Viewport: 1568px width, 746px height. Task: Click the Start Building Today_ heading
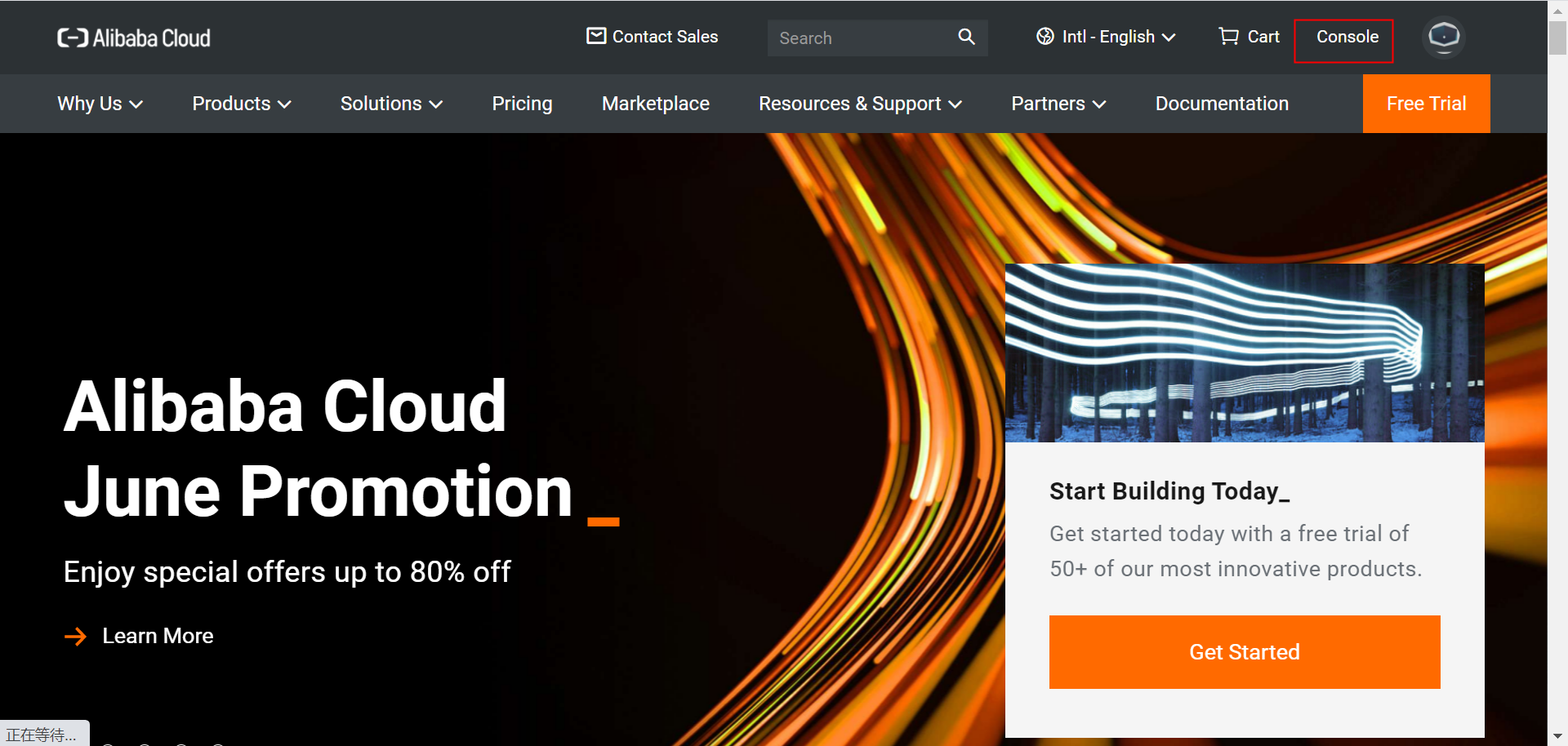1169,491
